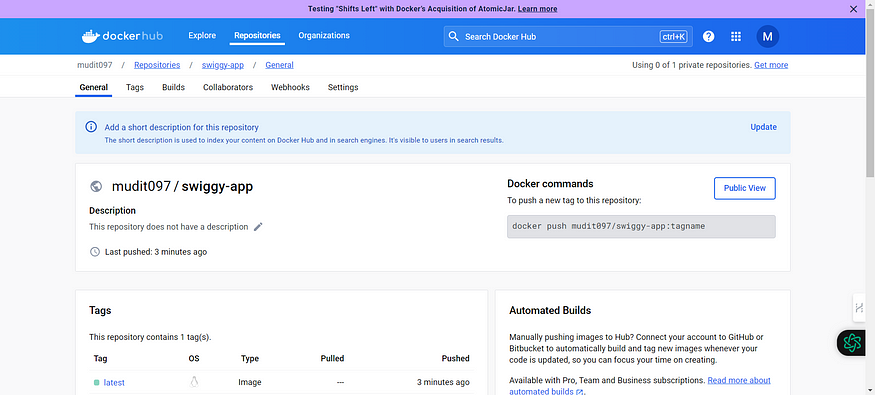Switch to the General tab
The image size is (875, 395).
94,87
